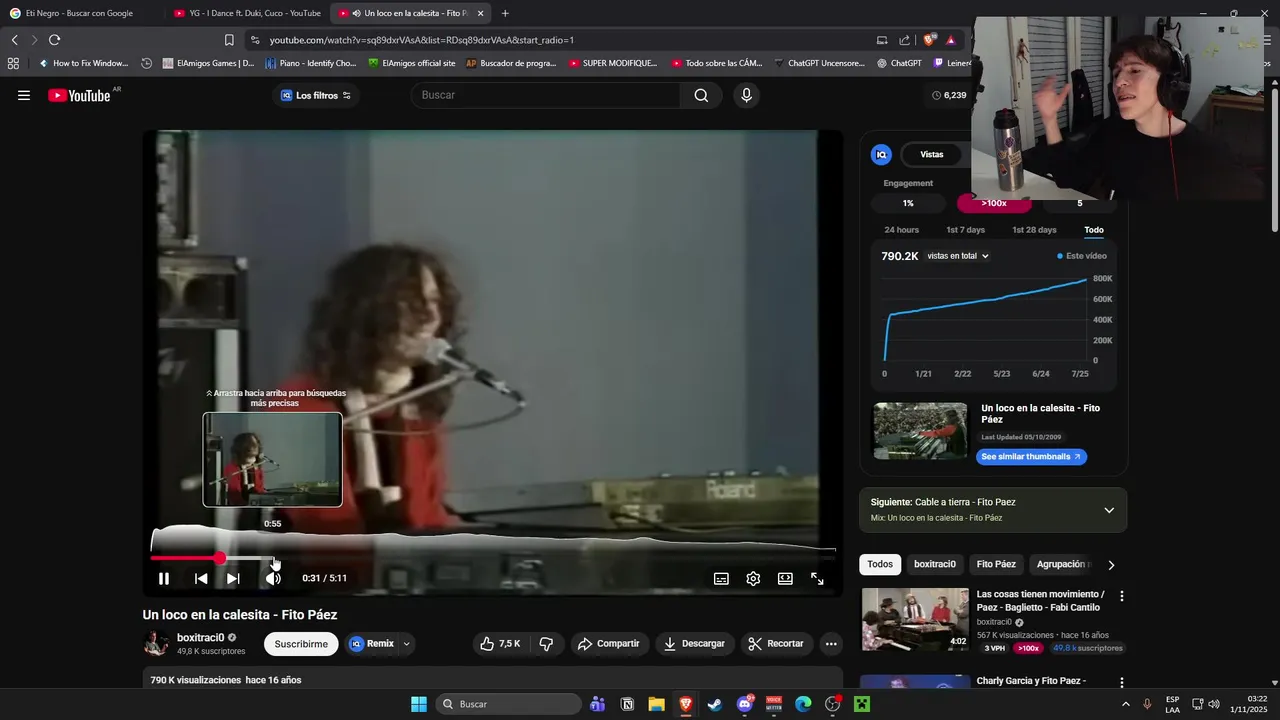Open the ElAmigos official site bookmark
Viewport: 1280px width, 720px height.
[x=411, y=63]
